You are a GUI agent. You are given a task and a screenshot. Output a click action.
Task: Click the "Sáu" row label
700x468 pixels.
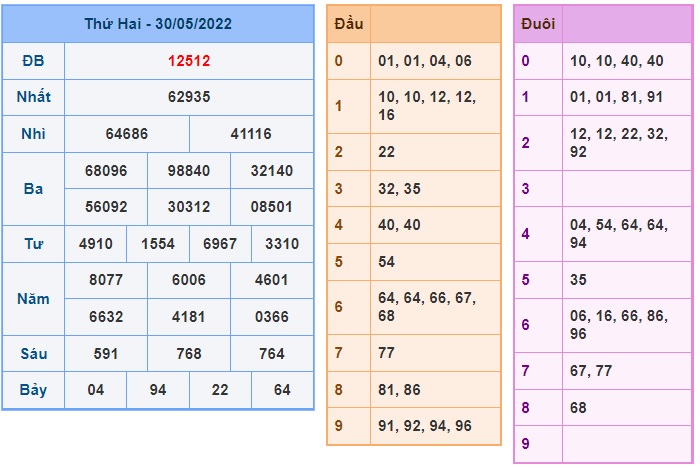pos(33,354)
